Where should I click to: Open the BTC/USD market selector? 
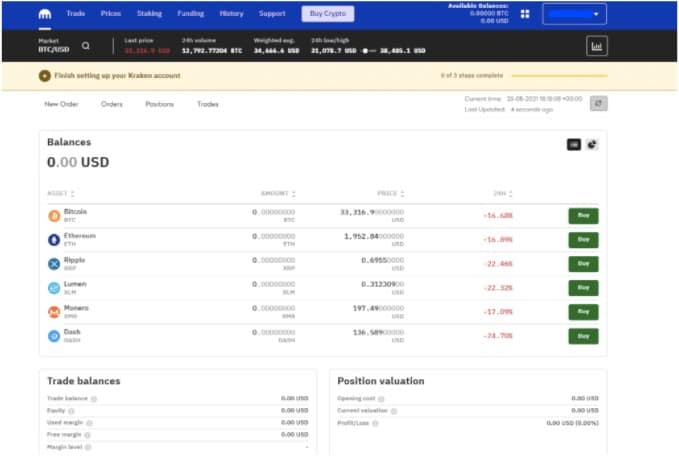click(54, 45)
